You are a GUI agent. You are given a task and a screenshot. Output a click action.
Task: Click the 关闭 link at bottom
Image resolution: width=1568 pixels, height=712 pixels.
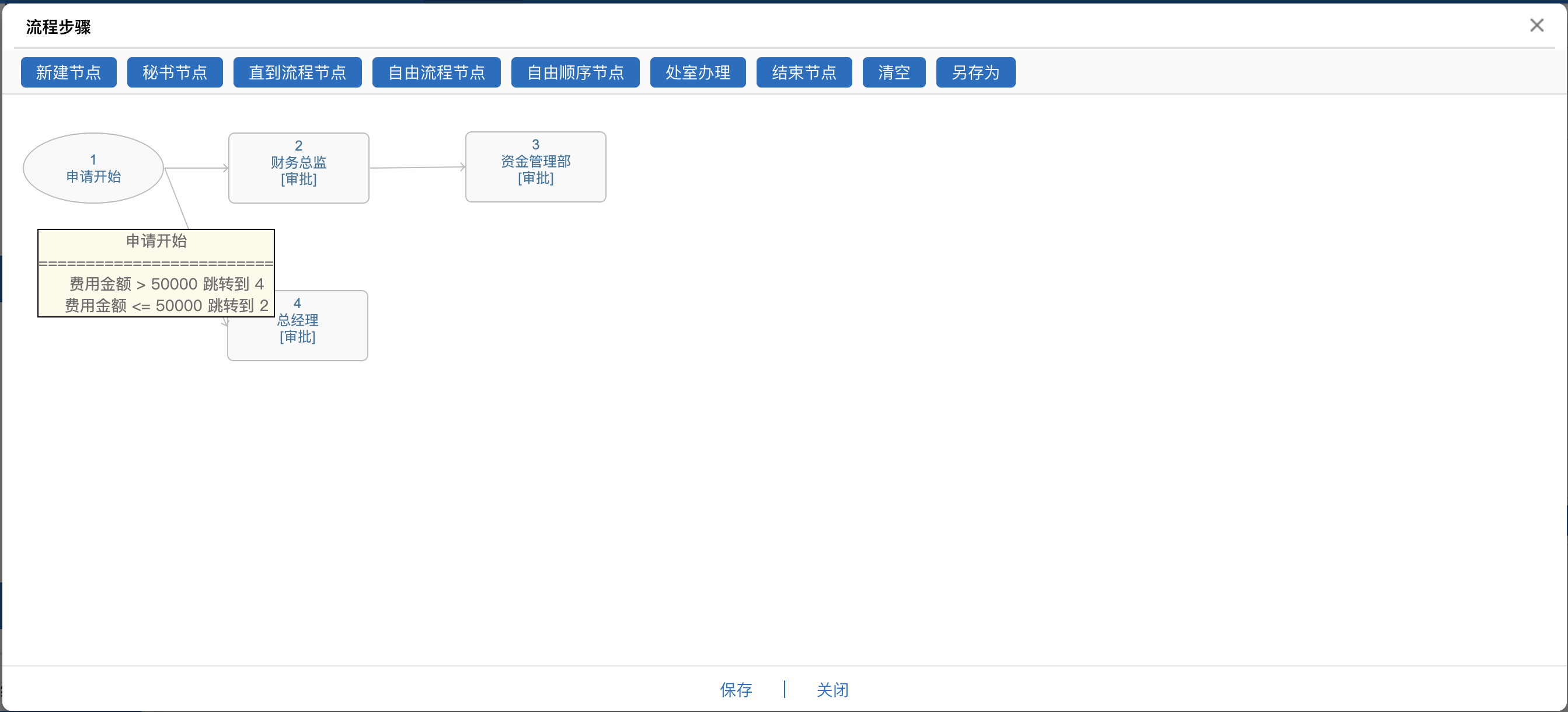(832, 689)
